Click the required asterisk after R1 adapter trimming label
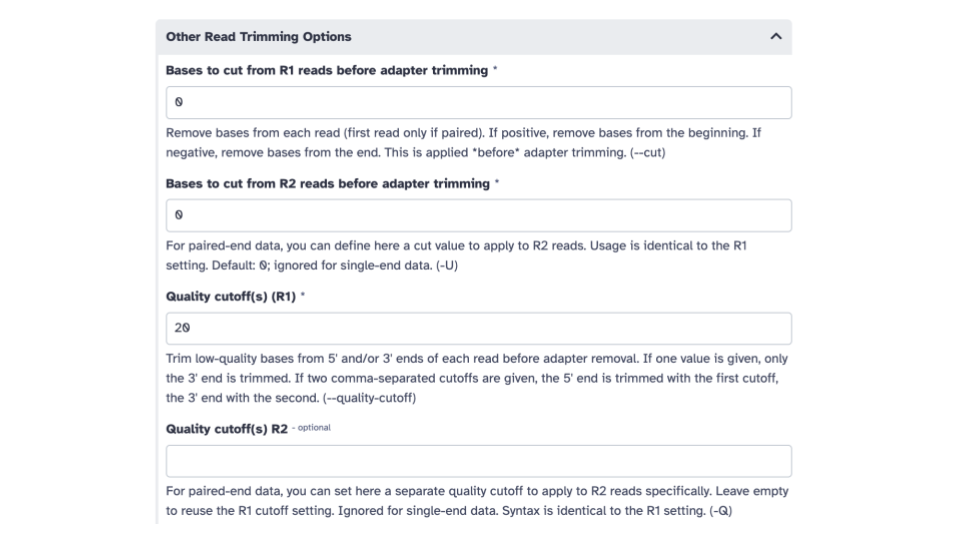960x540 pixels. (495, 68)
